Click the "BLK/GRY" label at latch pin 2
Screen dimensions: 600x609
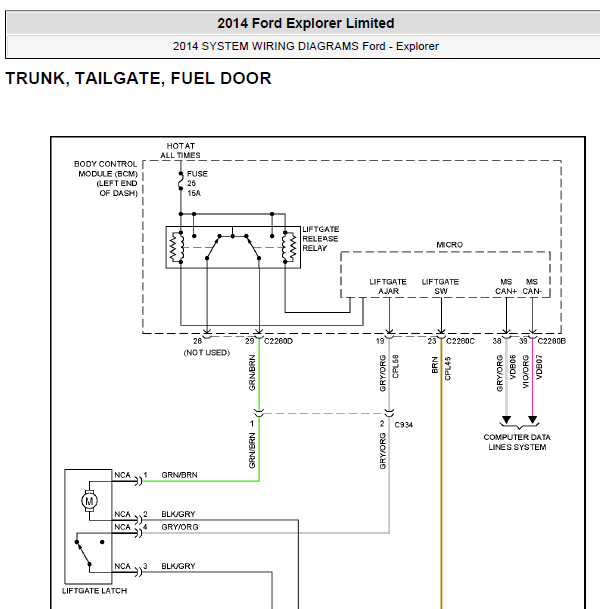pyautogui.click(x=178, y=514)
